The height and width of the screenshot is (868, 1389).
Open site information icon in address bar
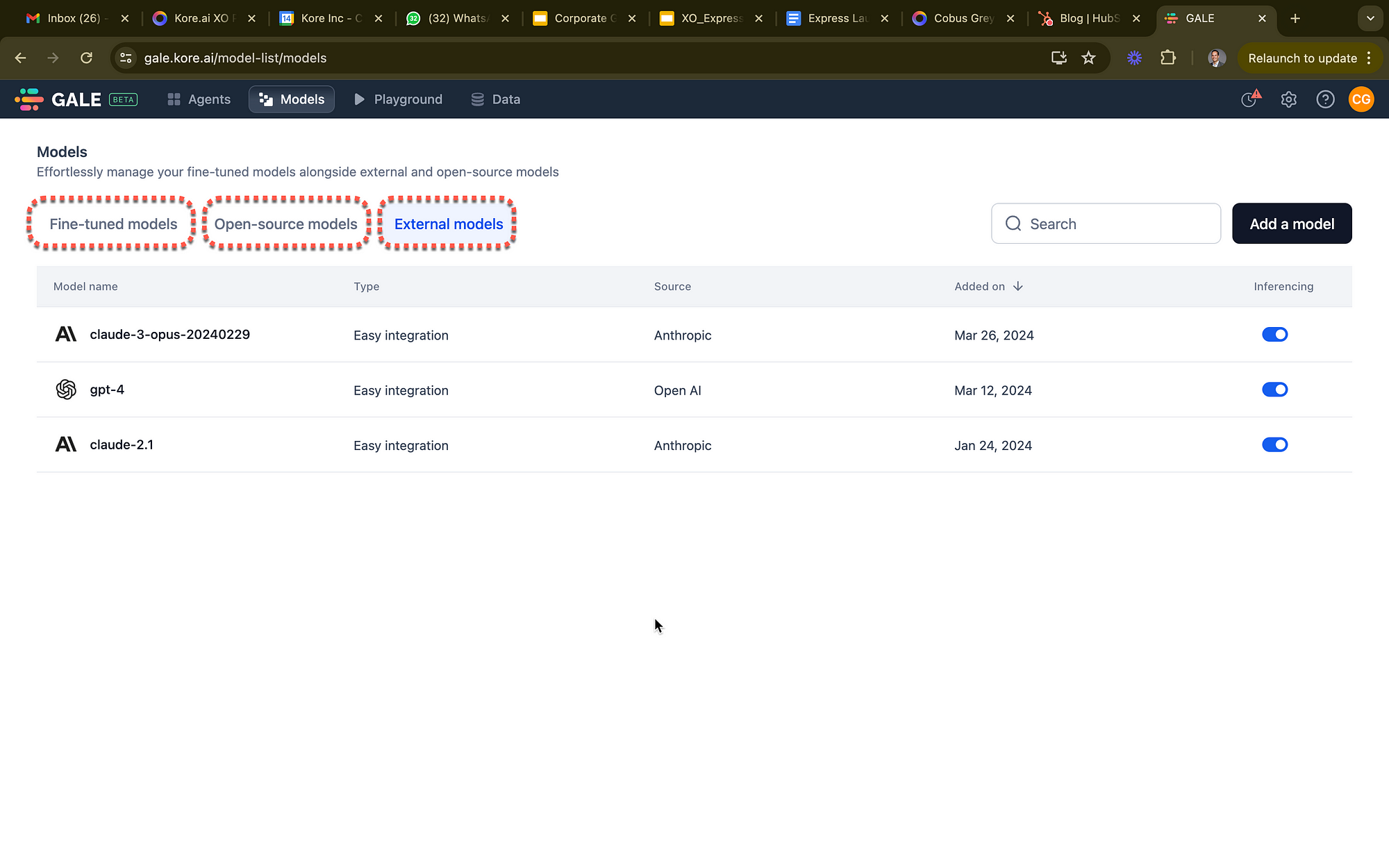pyautogui.click(x=126, y=58)
